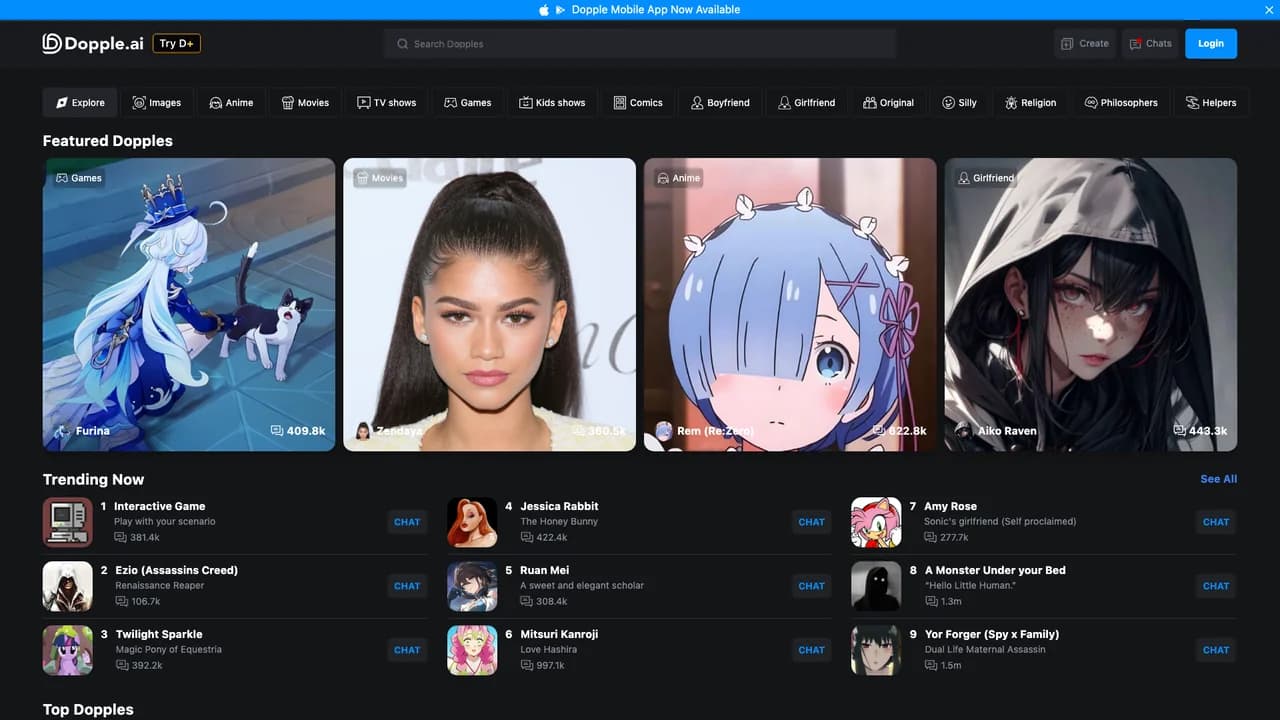Open the Furina featured card
Screen dimensions: 1280x720
(189, 304)
